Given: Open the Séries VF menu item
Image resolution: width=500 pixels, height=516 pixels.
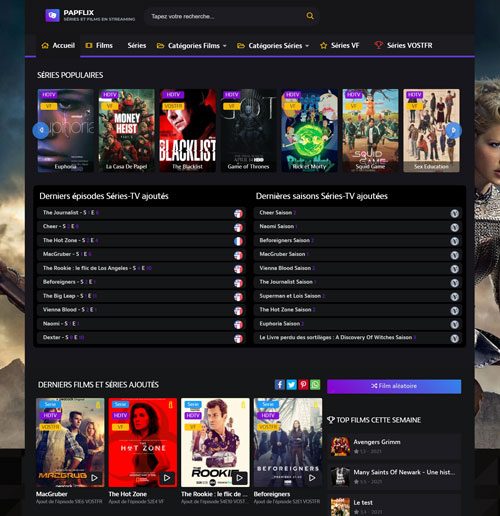Looking at the screenshot, I should [x=340, y=45].
